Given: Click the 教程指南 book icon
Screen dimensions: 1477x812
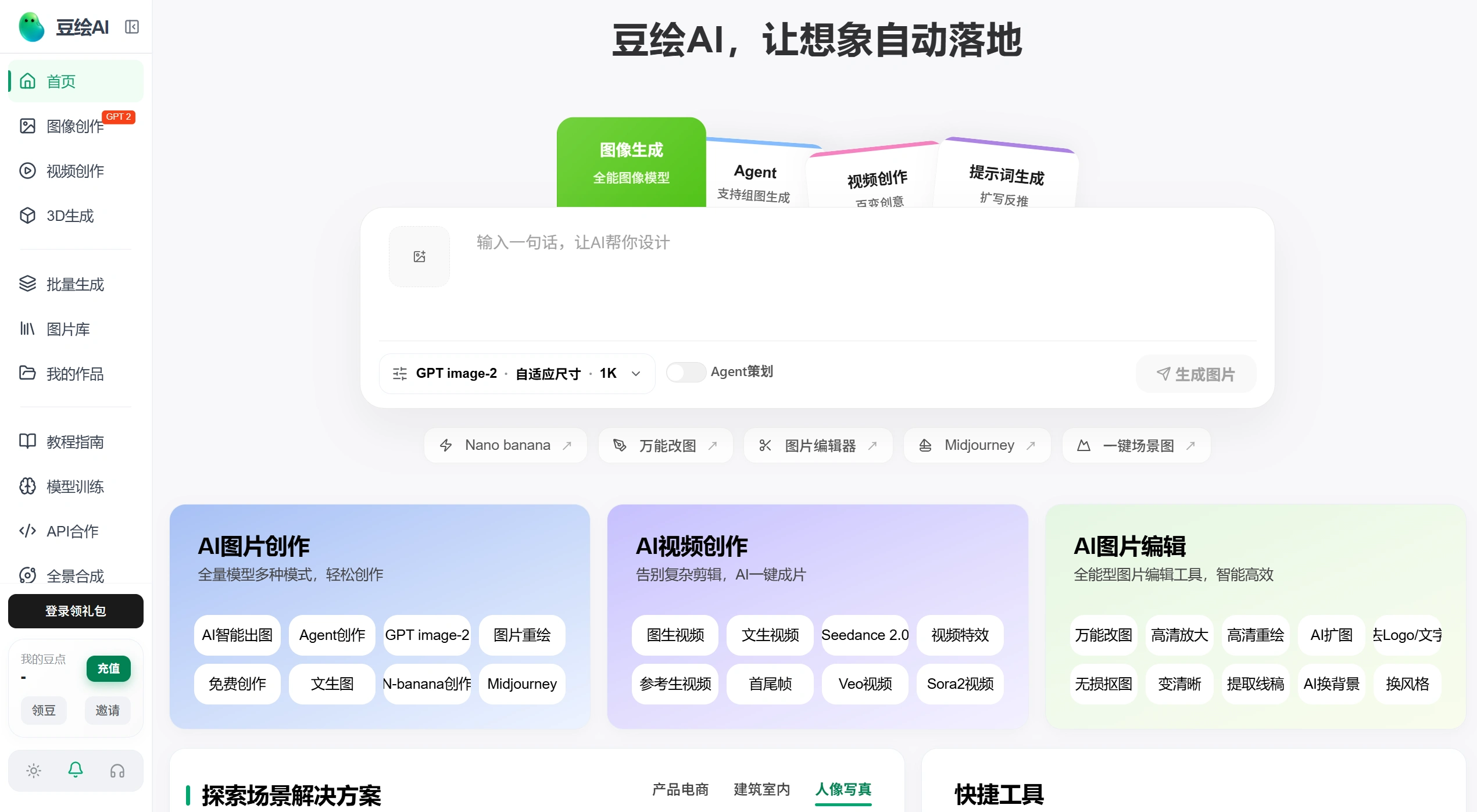Looking at the screenshot, I should [27, 441].
